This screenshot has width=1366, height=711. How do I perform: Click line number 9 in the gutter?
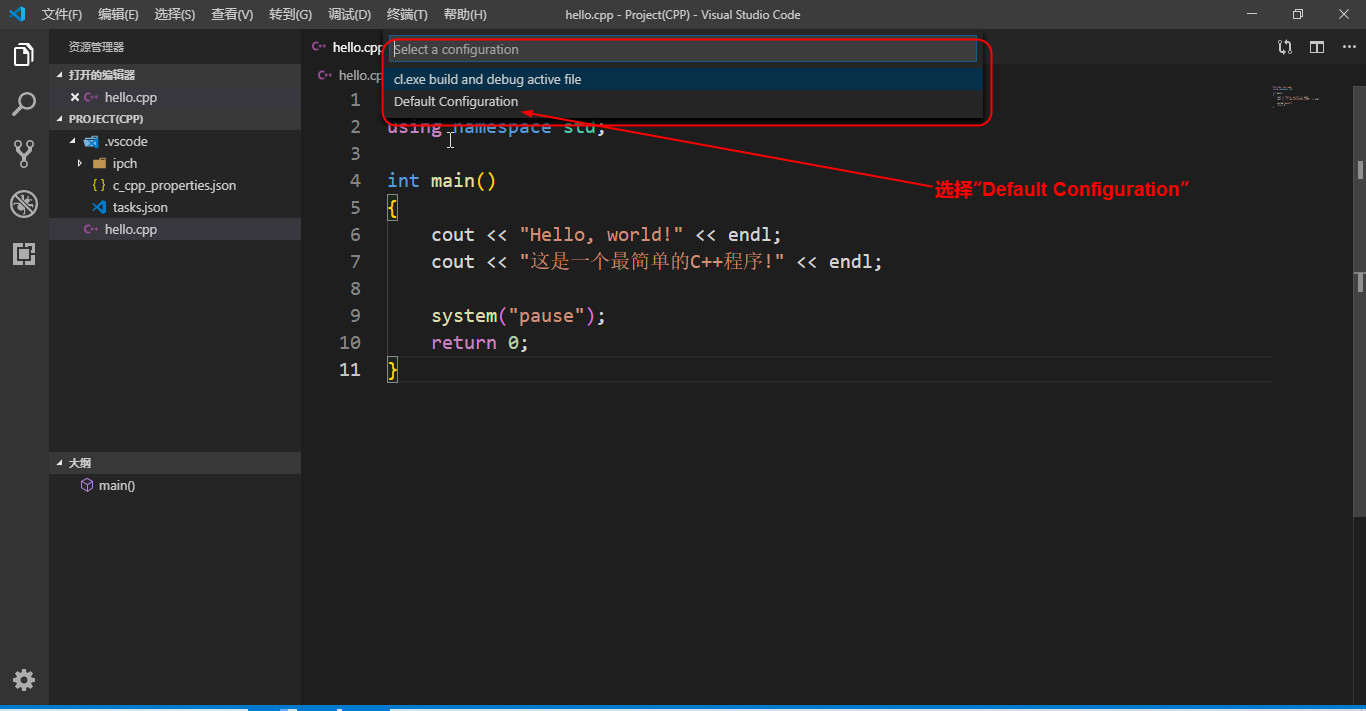tap(355, 316)
